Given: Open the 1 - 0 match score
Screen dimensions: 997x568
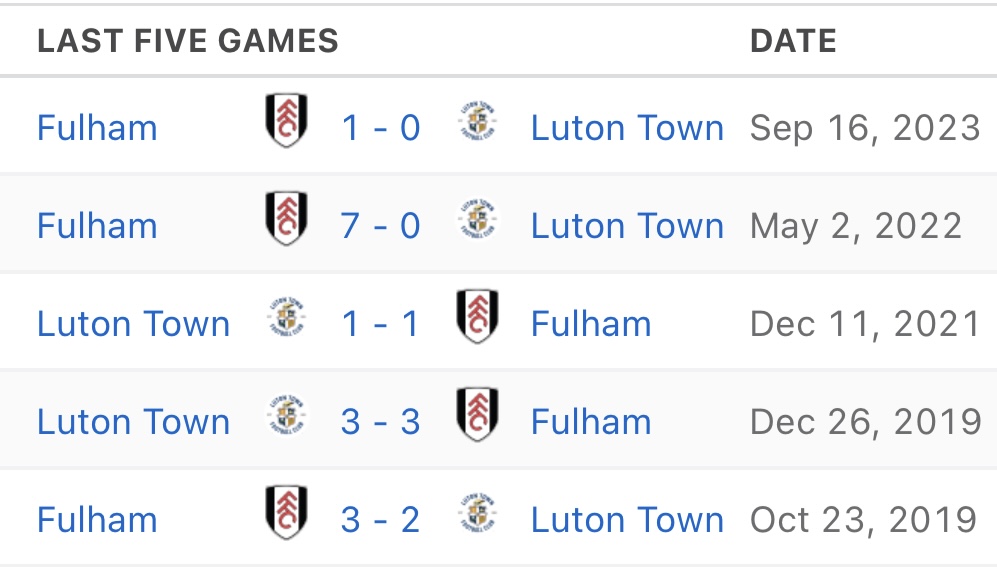Looking at the screenshot, I should (380, 128).
